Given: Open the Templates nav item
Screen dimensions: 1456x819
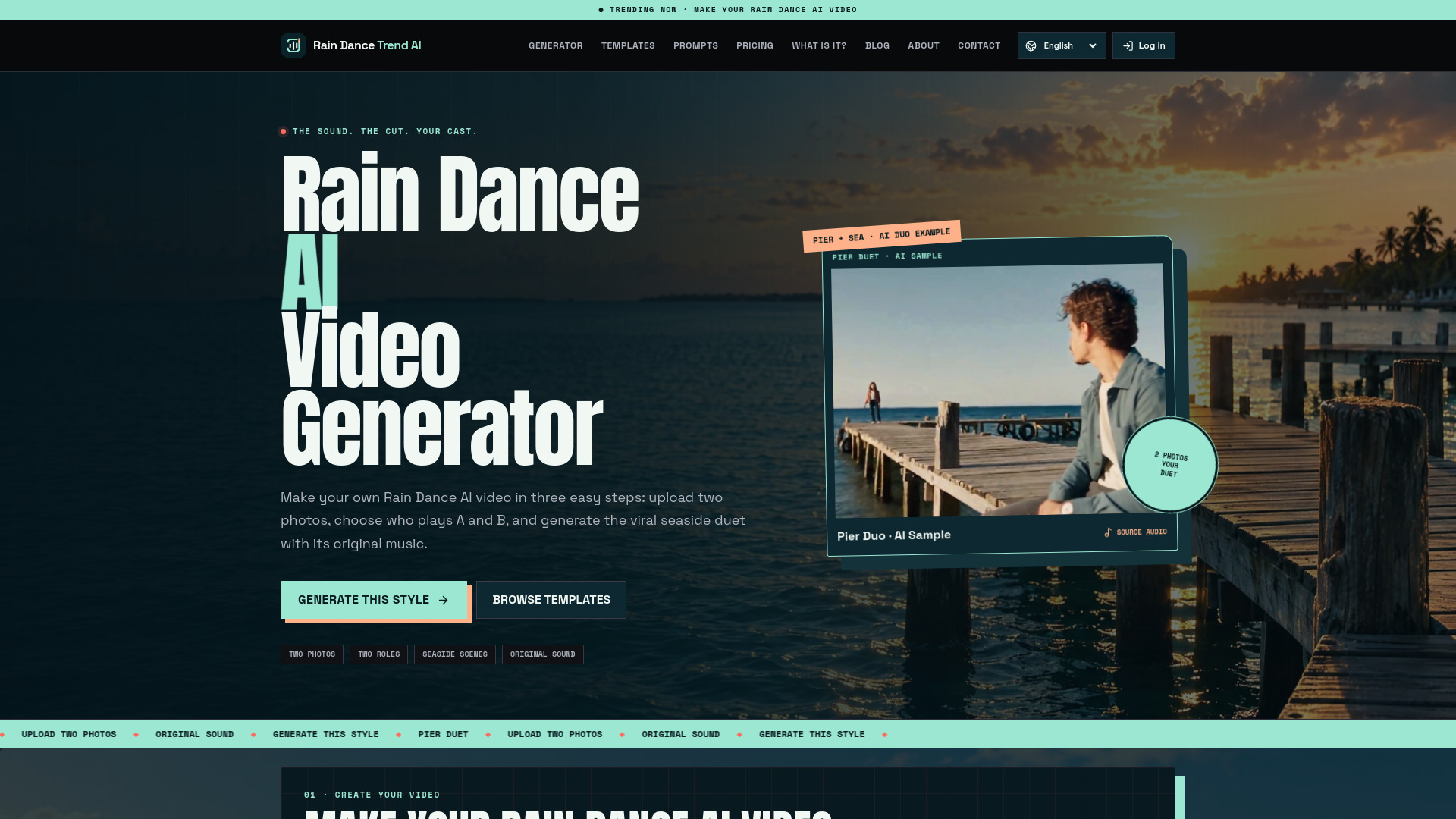Looking at the screenshot, I should coord(628,45).
